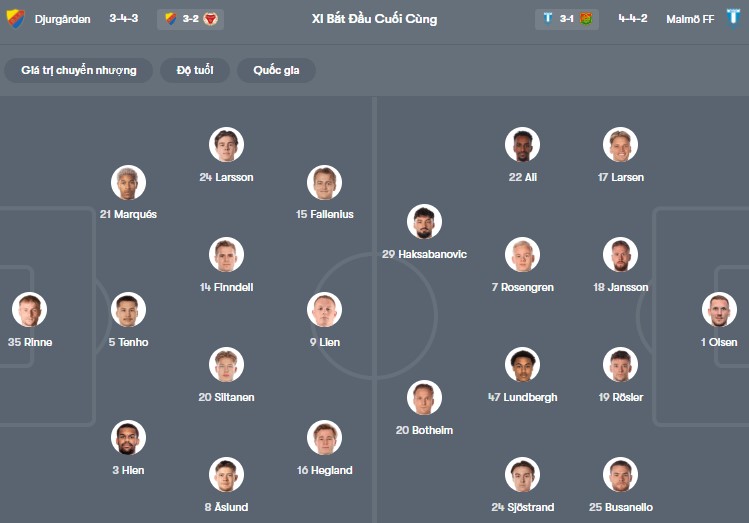Viewport: 749px width, 523px height.
Task: Toggle the Quốc gia filter chip
Action: [276, 70]
